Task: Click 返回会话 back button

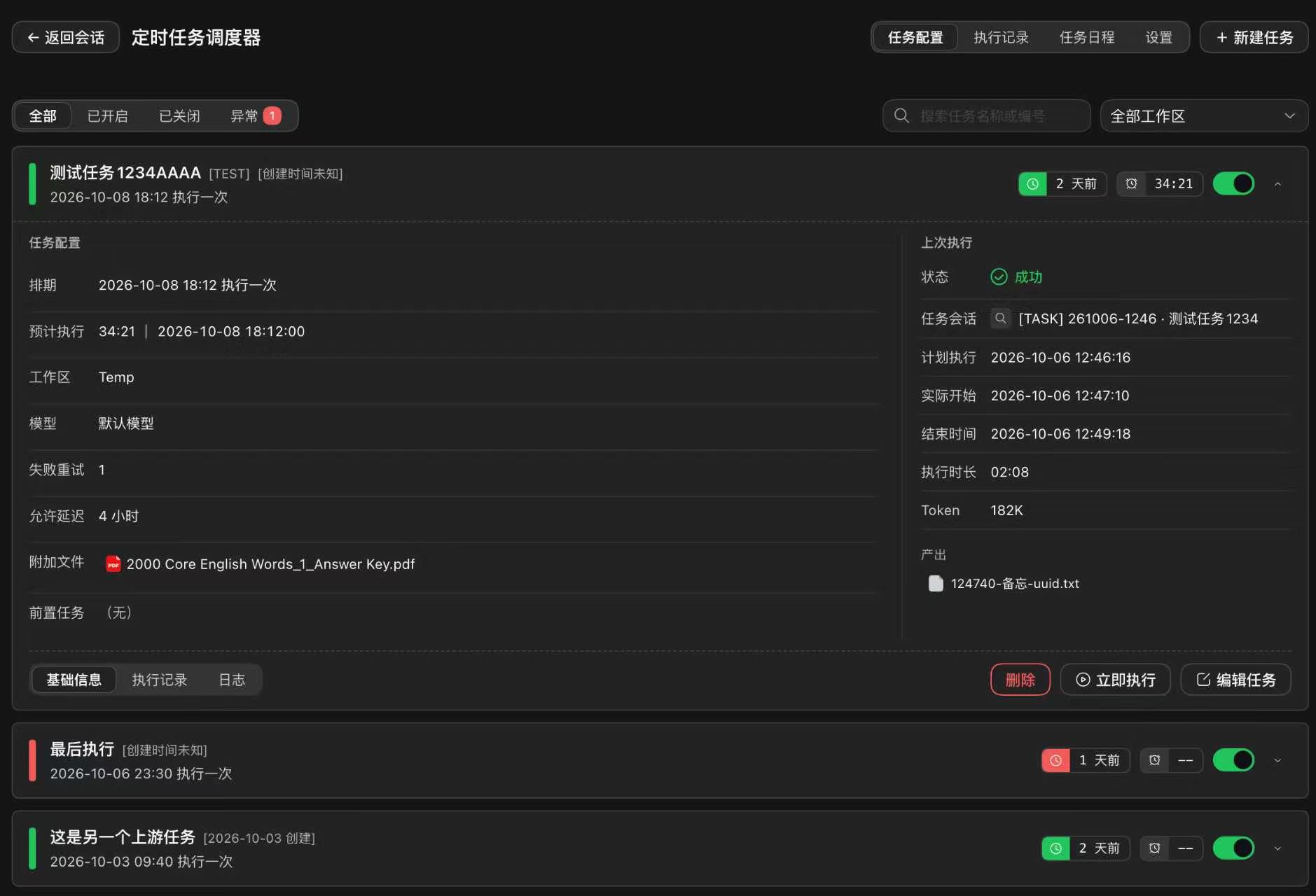Action: coord(66,37)
